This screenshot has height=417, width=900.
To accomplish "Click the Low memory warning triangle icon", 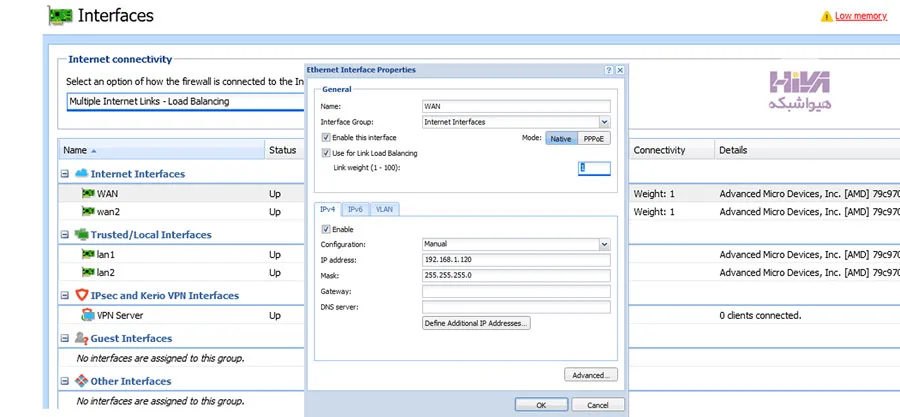I will click(827, 16).
